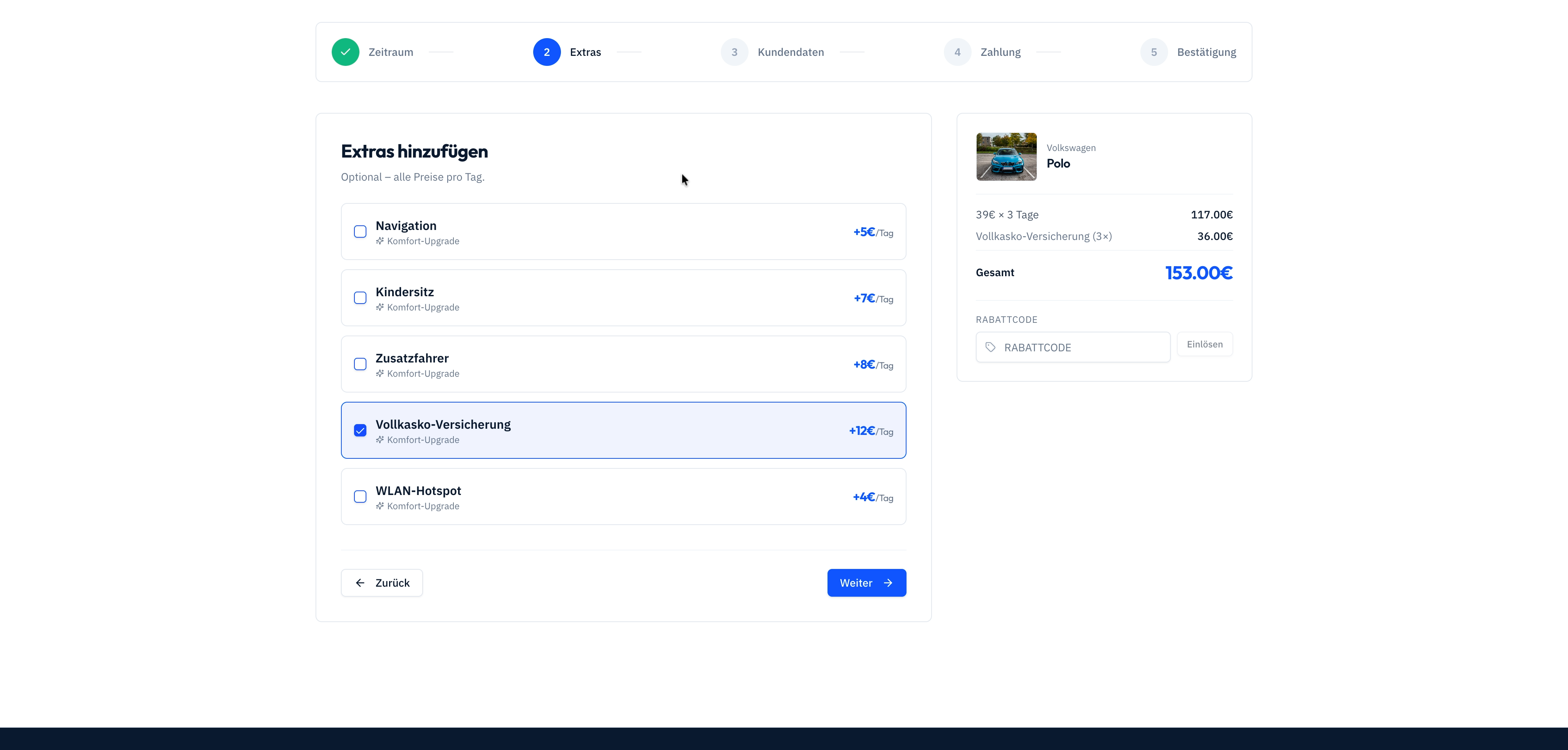Click the green checkmark Zeitraum step icon
Viewport: 1568px width, 750px height.
[346, 52]
